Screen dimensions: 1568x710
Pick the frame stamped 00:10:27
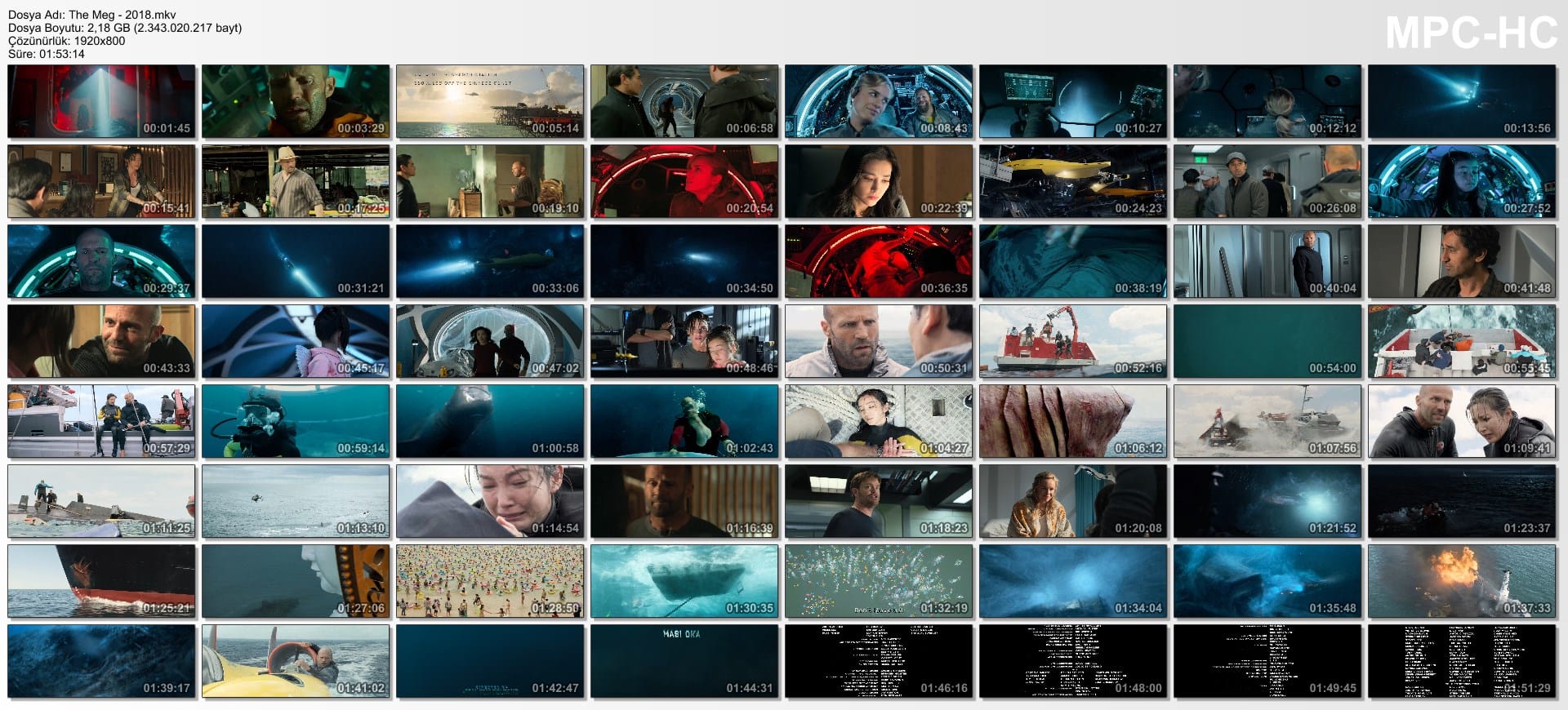(x=1073, y=101)
